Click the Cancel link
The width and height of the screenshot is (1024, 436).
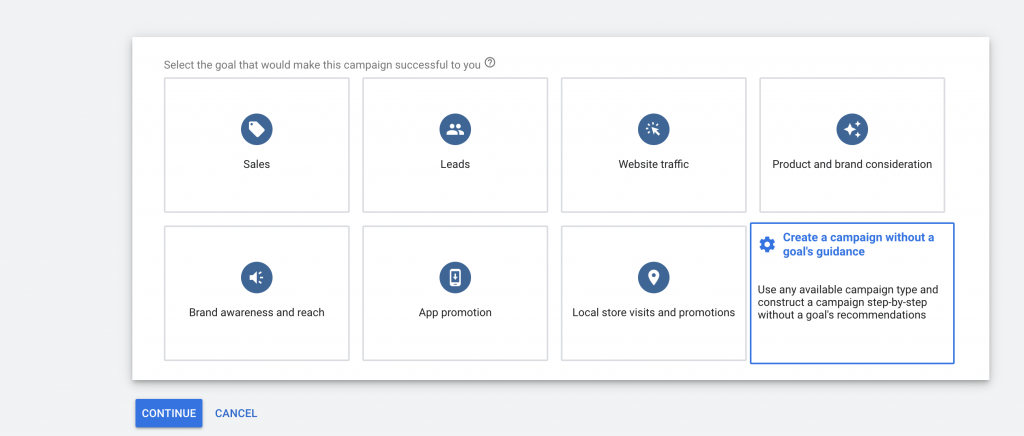pyautogui.click(x=236, y=413)
